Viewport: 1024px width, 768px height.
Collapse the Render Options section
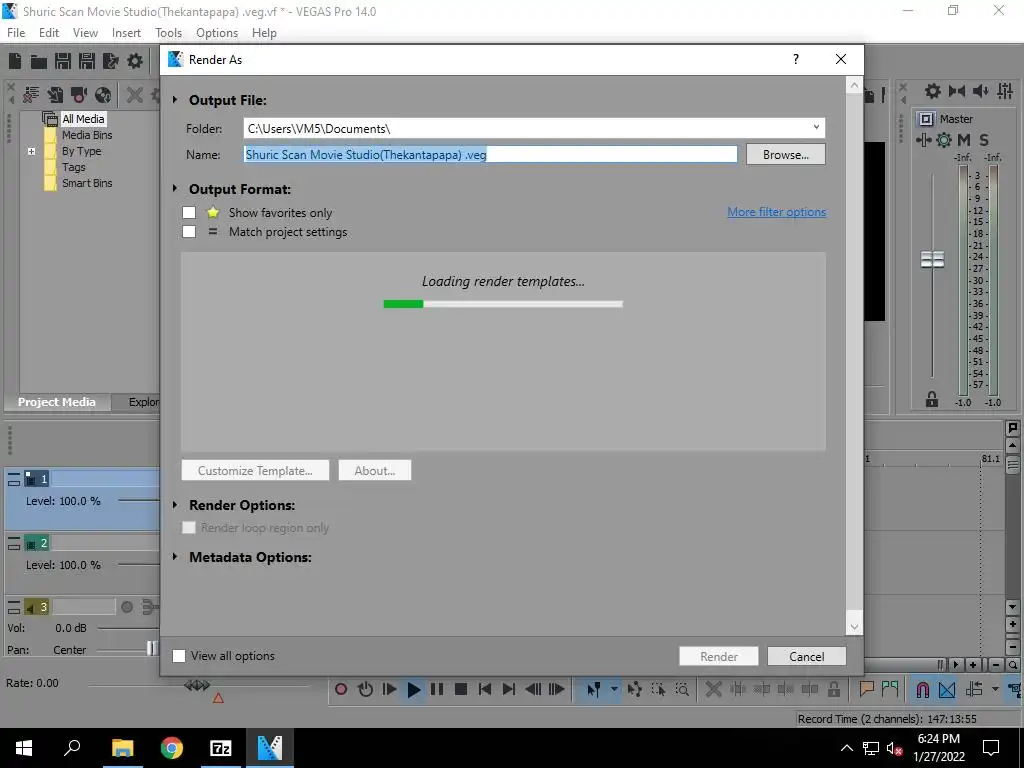click(175, 505)
